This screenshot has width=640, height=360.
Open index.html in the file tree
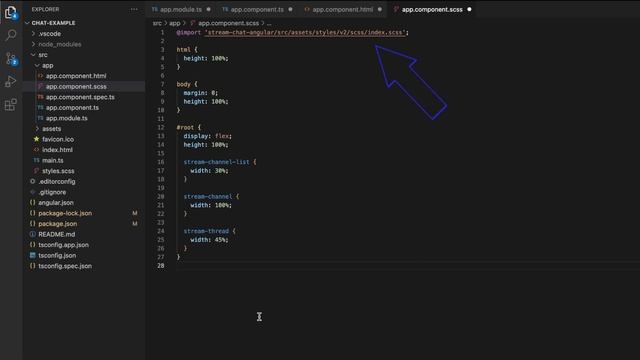[x=58, y=150]
